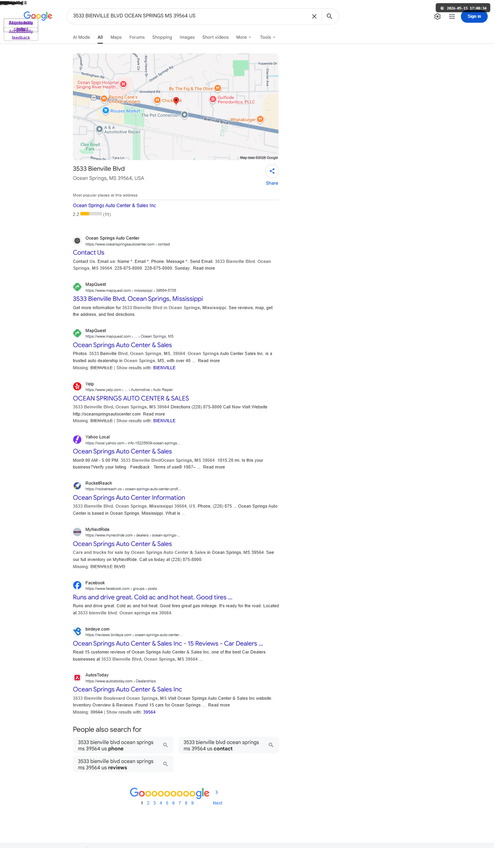Screen dimensions: 500x848
Task: Click the feedback link at top left
Action: (21, 37)
